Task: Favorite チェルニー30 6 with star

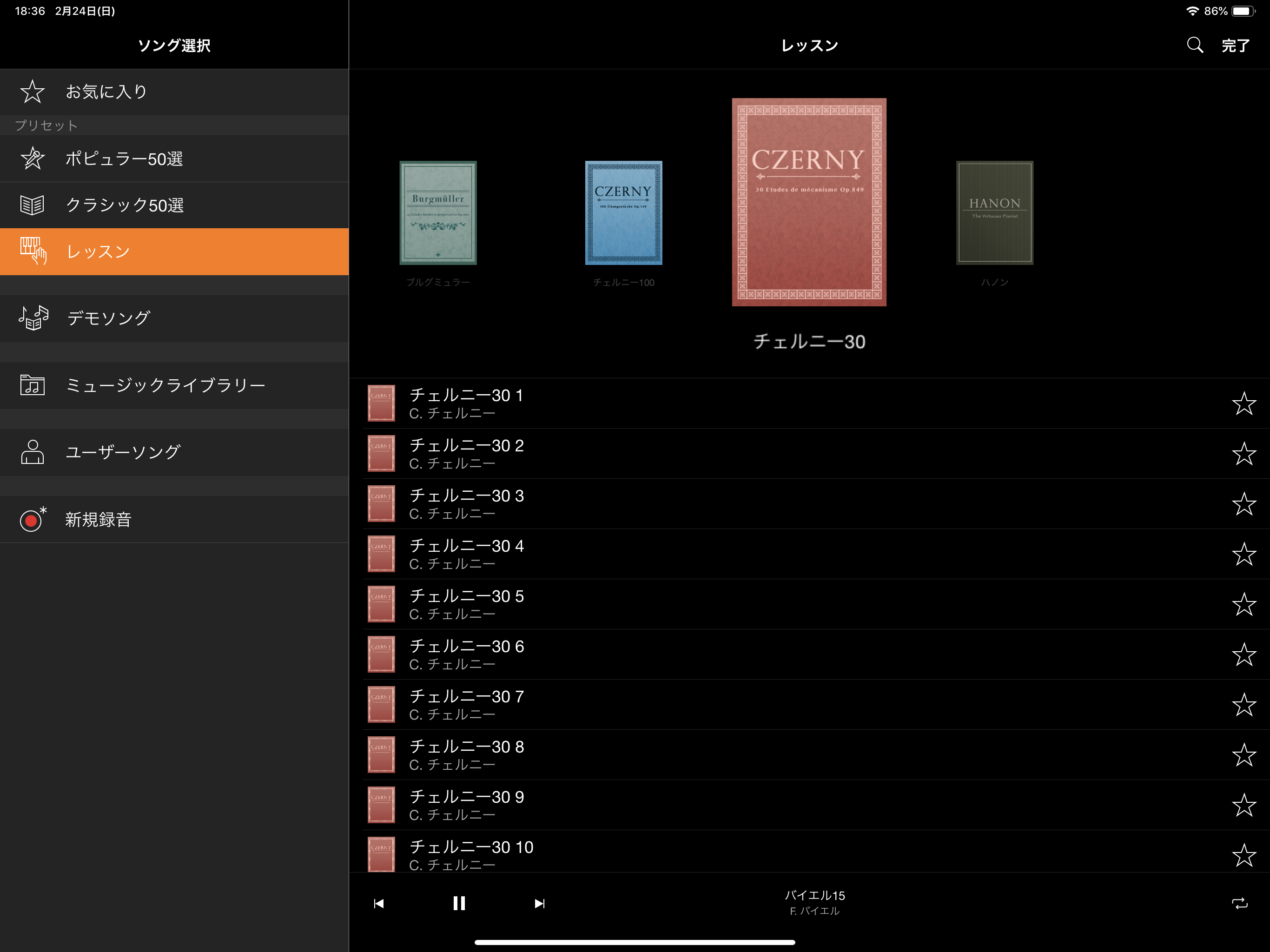Action: pyautogui.click(x=1244, y=654)
